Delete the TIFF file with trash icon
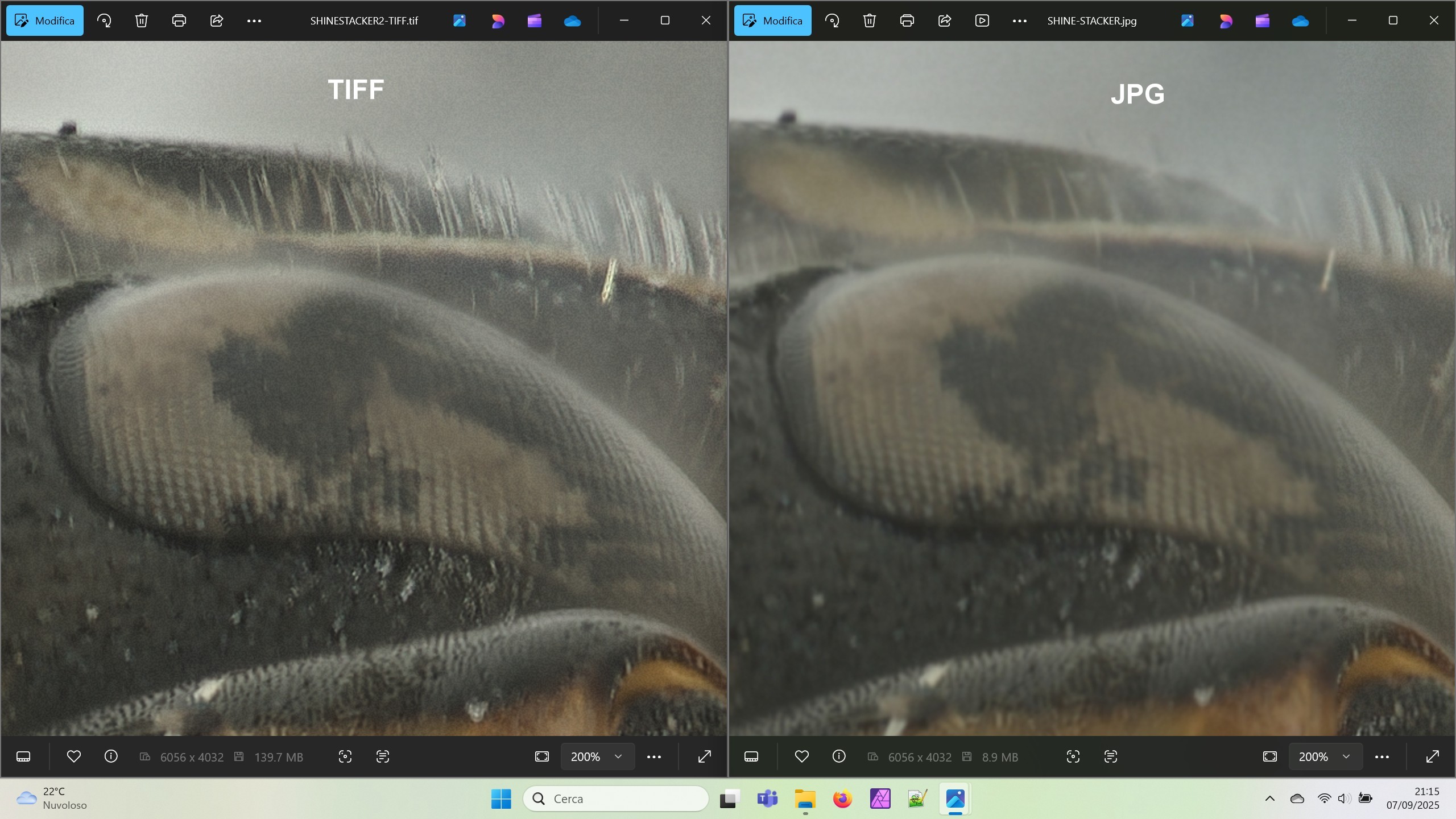Viewport: 1456px width, 819px height. [142, 20]
